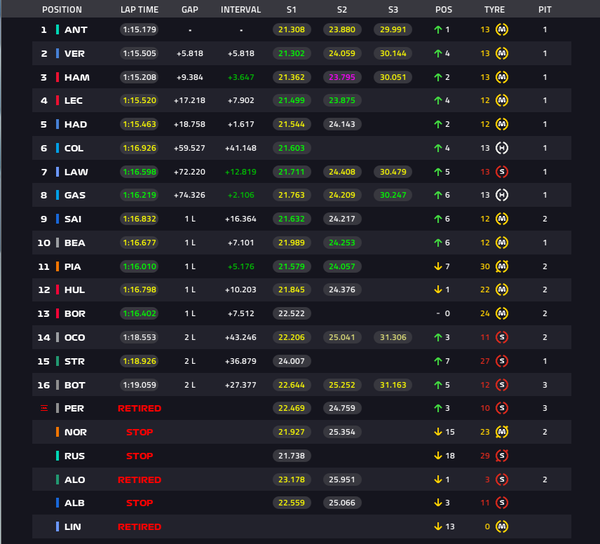The image size is (600, 544).
Task: Click the used medium tyre icon in PIA's row
Action: click(x=502, y=266)
